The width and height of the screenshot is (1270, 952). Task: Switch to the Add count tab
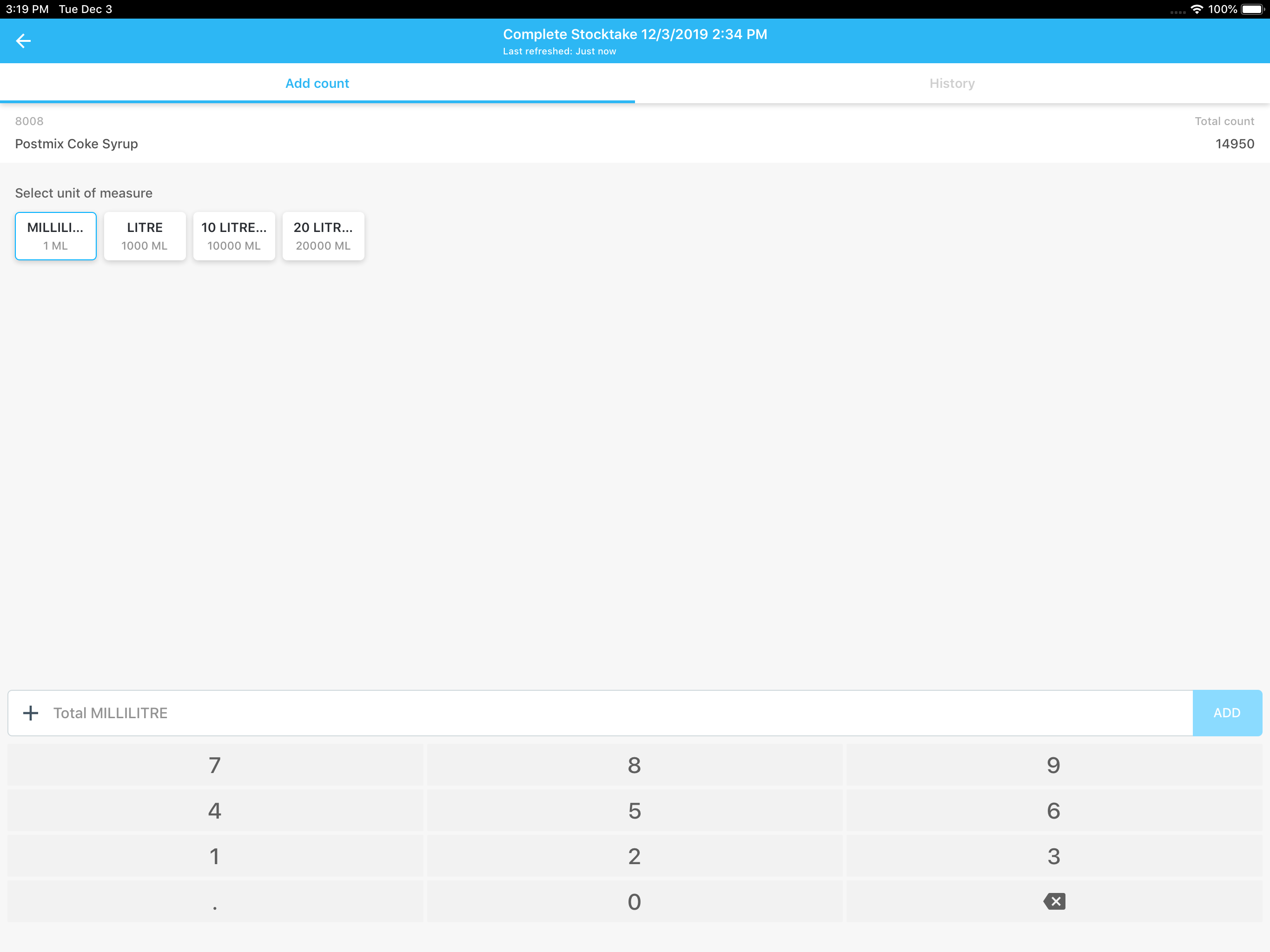(317, 83)
